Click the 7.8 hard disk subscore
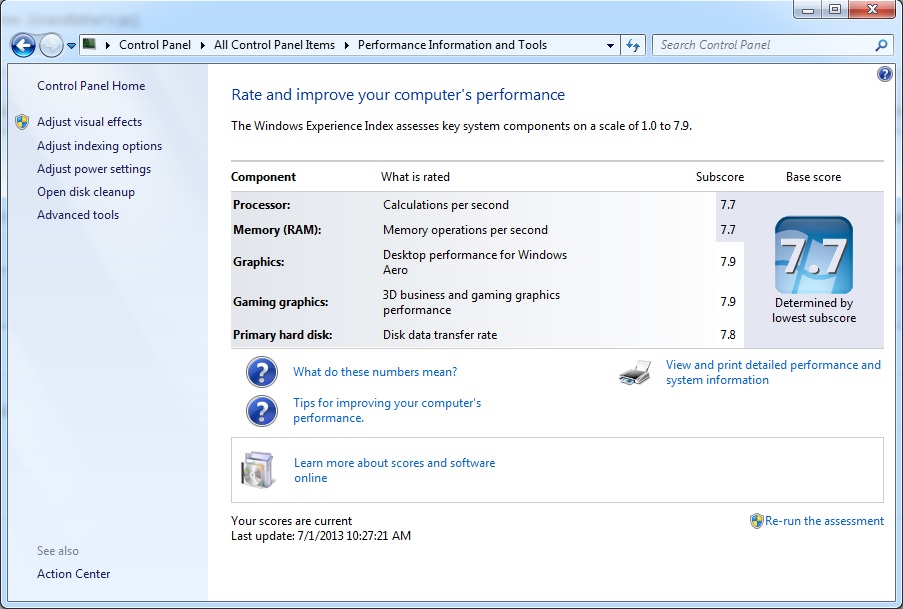 tap(728, 335)
